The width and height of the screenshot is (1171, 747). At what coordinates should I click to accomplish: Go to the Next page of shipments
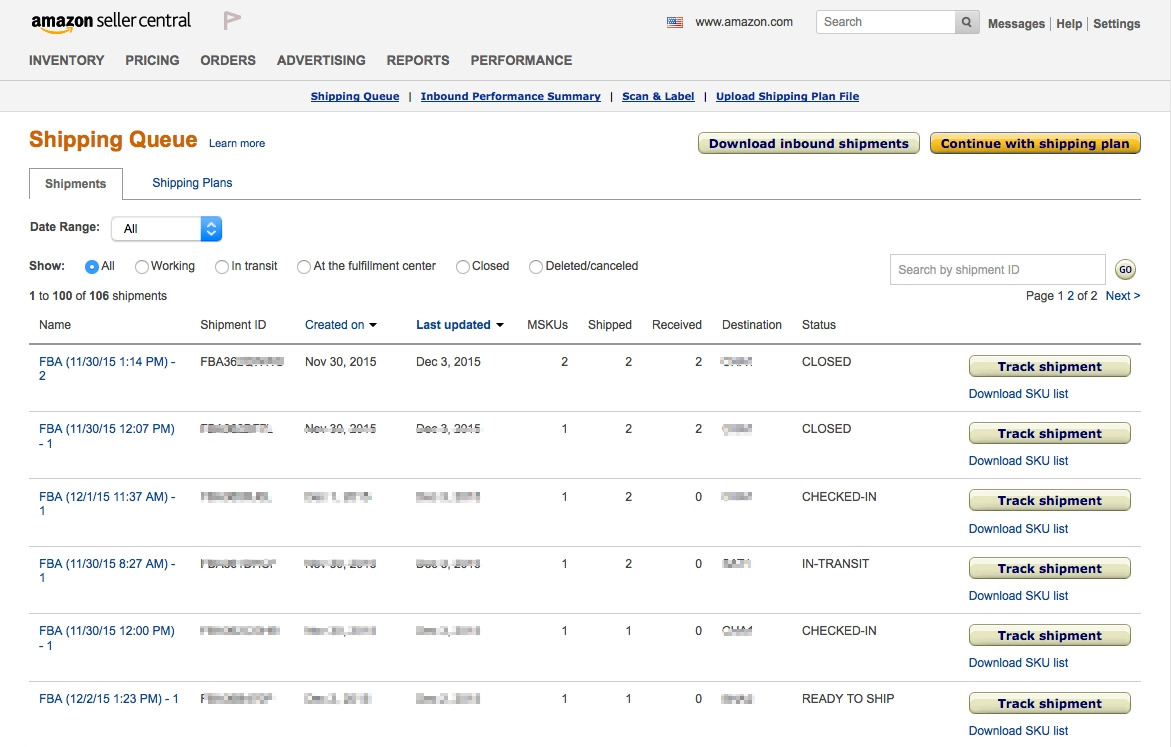point(1122,296)
